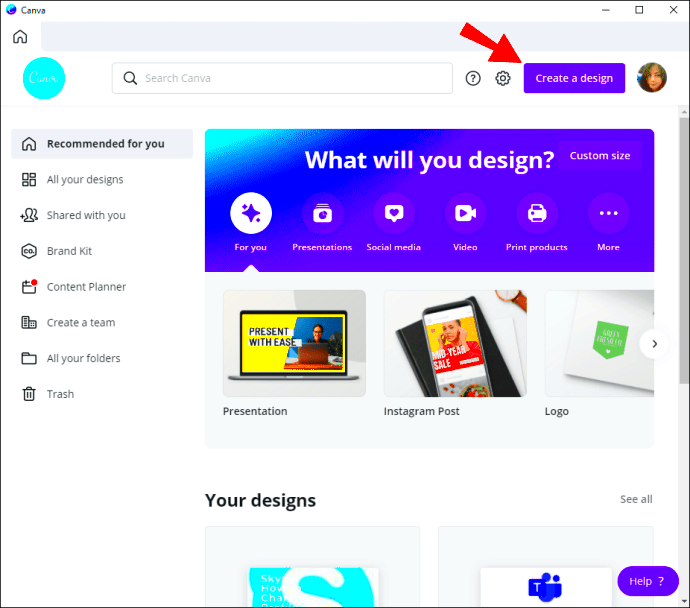This screenshot has width=690, height=608.
Task: Focus the Search Canva field
Action: tap(282, 78)
